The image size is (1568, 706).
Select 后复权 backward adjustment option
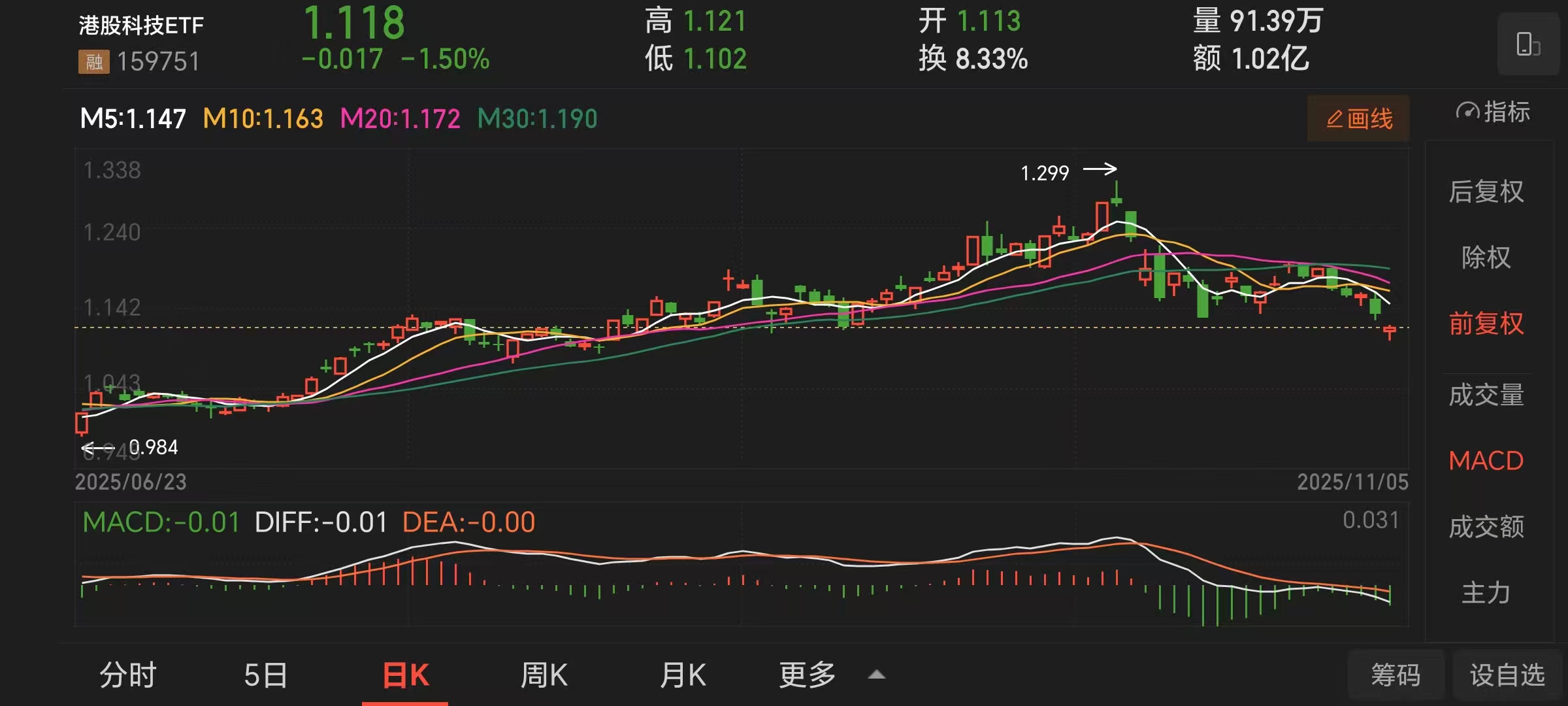coord(1486,192)
